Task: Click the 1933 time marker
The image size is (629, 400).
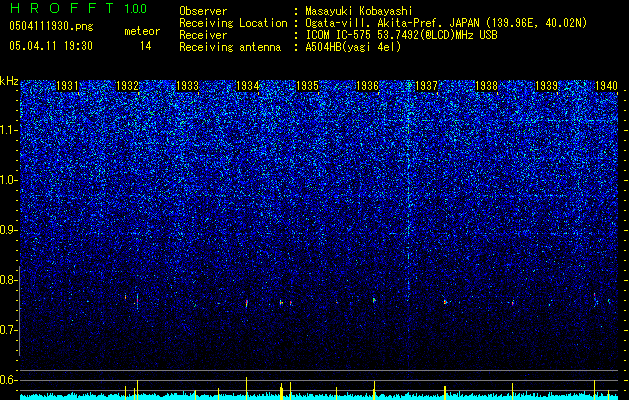Action: [x=187, y=86]
